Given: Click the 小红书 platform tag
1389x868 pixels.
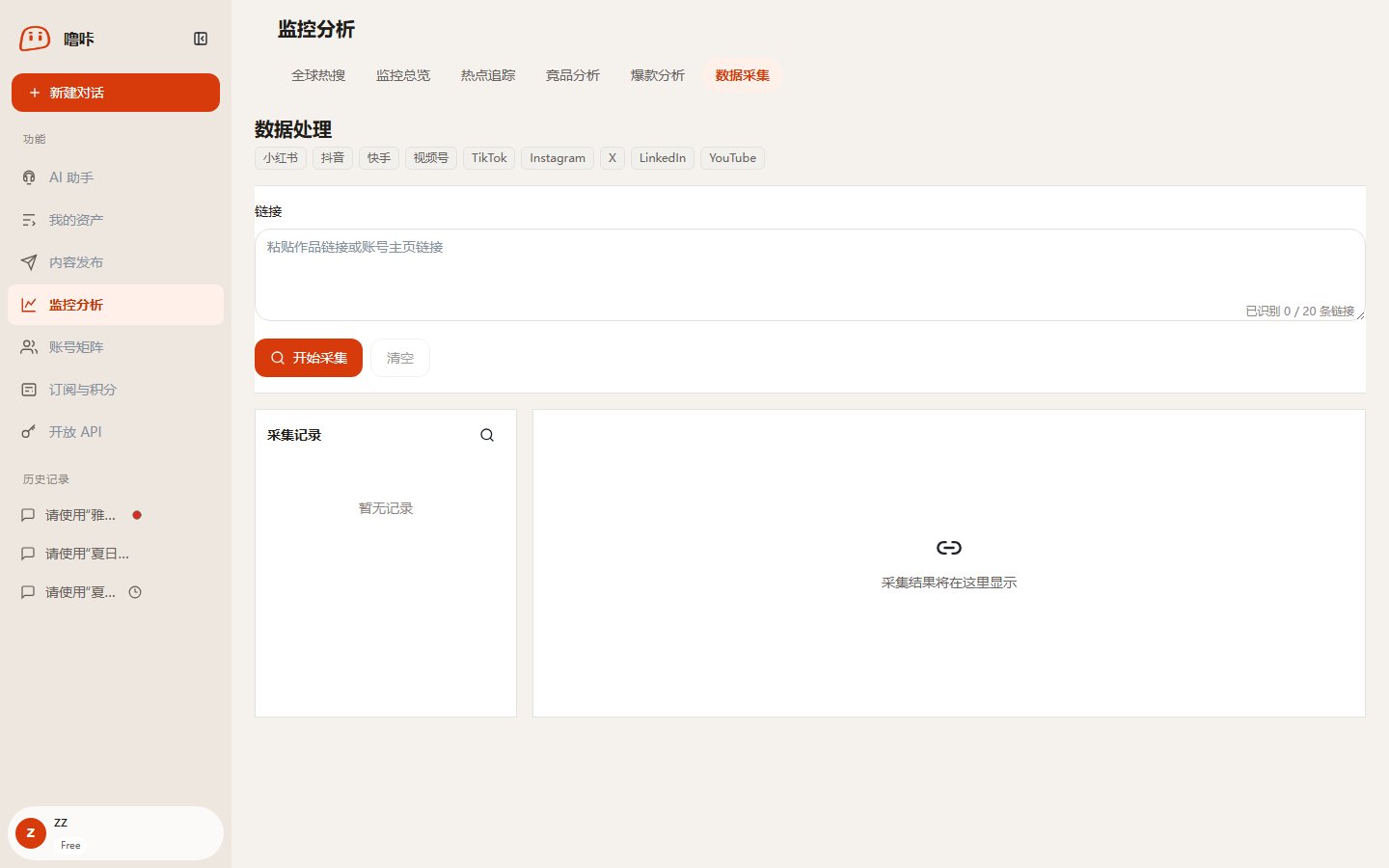Looking at the screenshot, I should click(281, 158).
